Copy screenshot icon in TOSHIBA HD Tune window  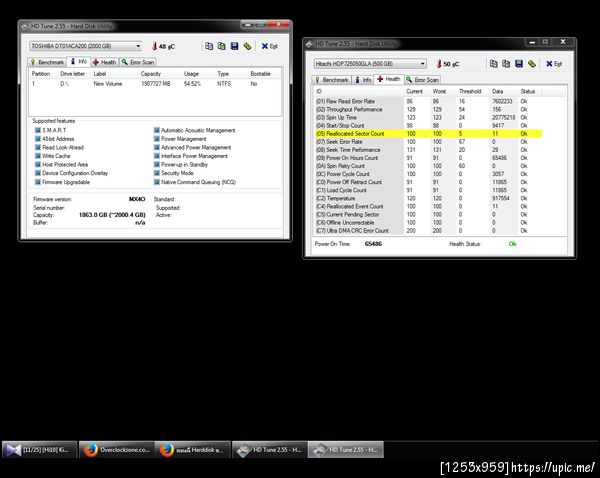click(222, 46)
